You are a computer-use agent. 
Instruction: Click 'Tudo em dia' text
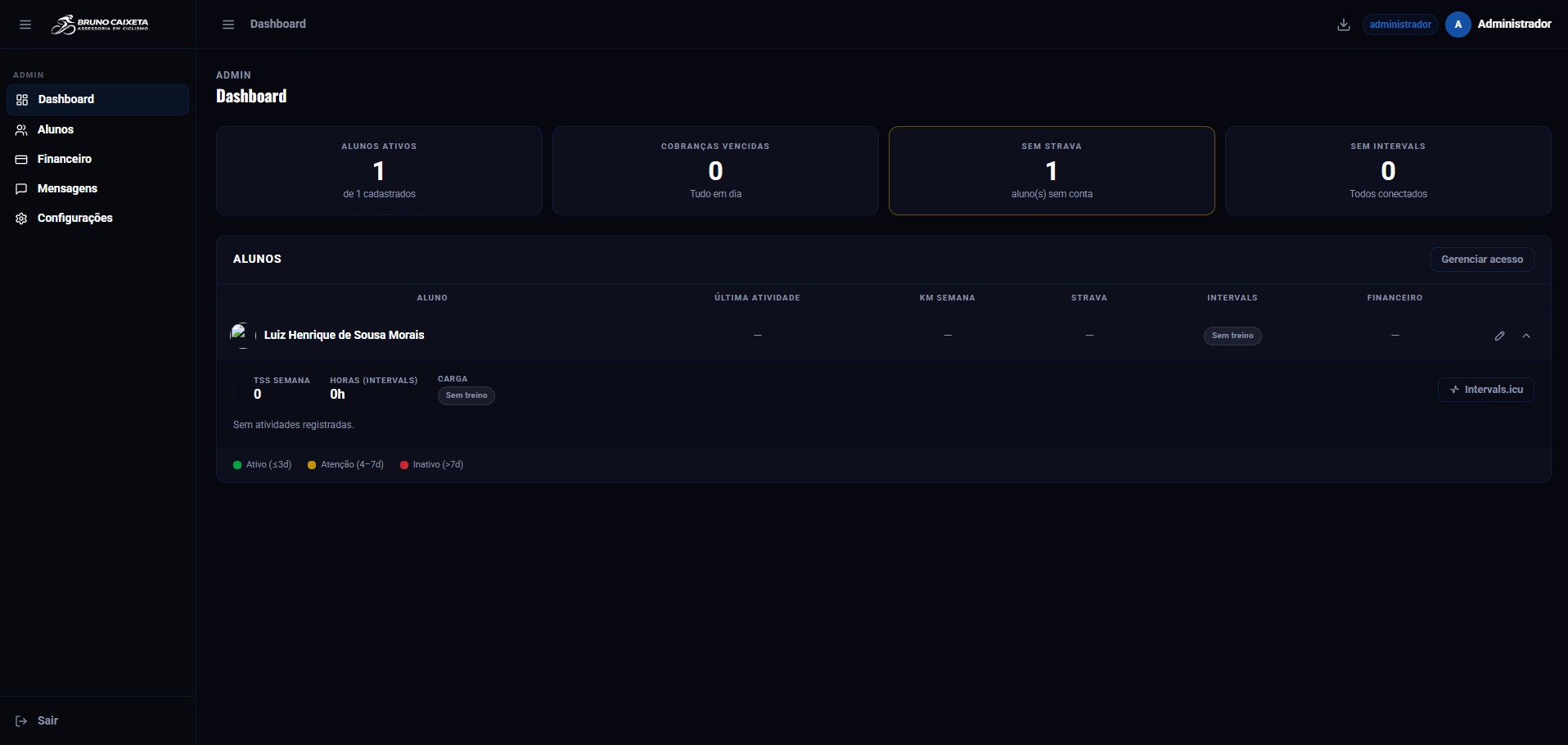(x=715, y=194)
